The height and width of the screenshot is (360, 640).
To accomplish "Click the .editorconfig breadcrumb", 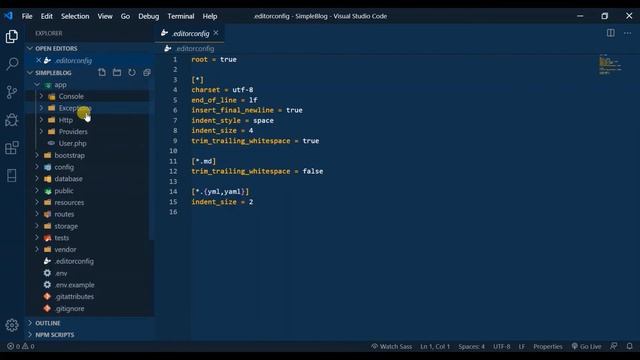I will click(189, 49).
